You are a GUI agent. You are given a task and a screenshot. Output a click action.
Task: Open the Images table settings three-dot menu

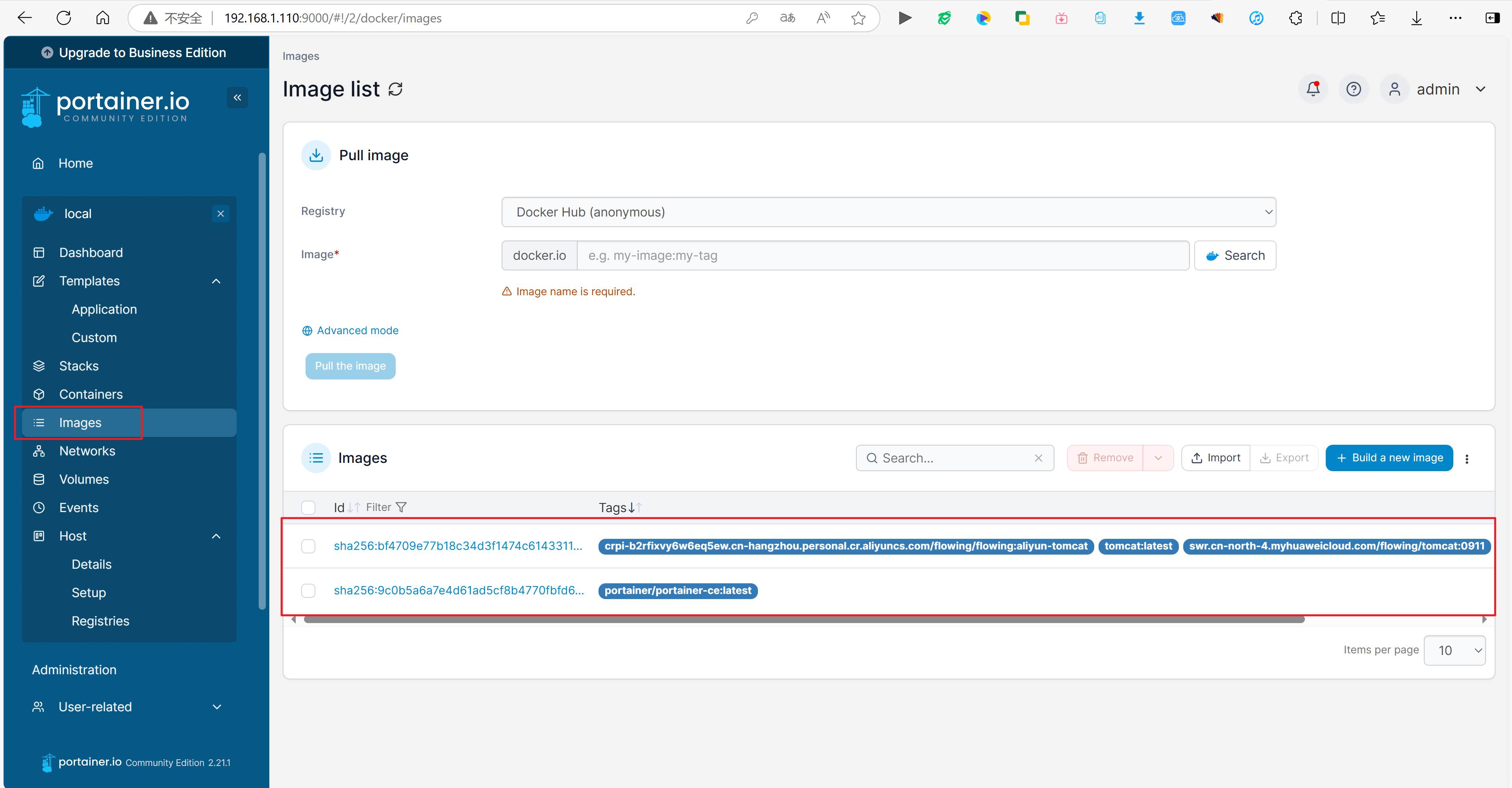pos(1466,459)
